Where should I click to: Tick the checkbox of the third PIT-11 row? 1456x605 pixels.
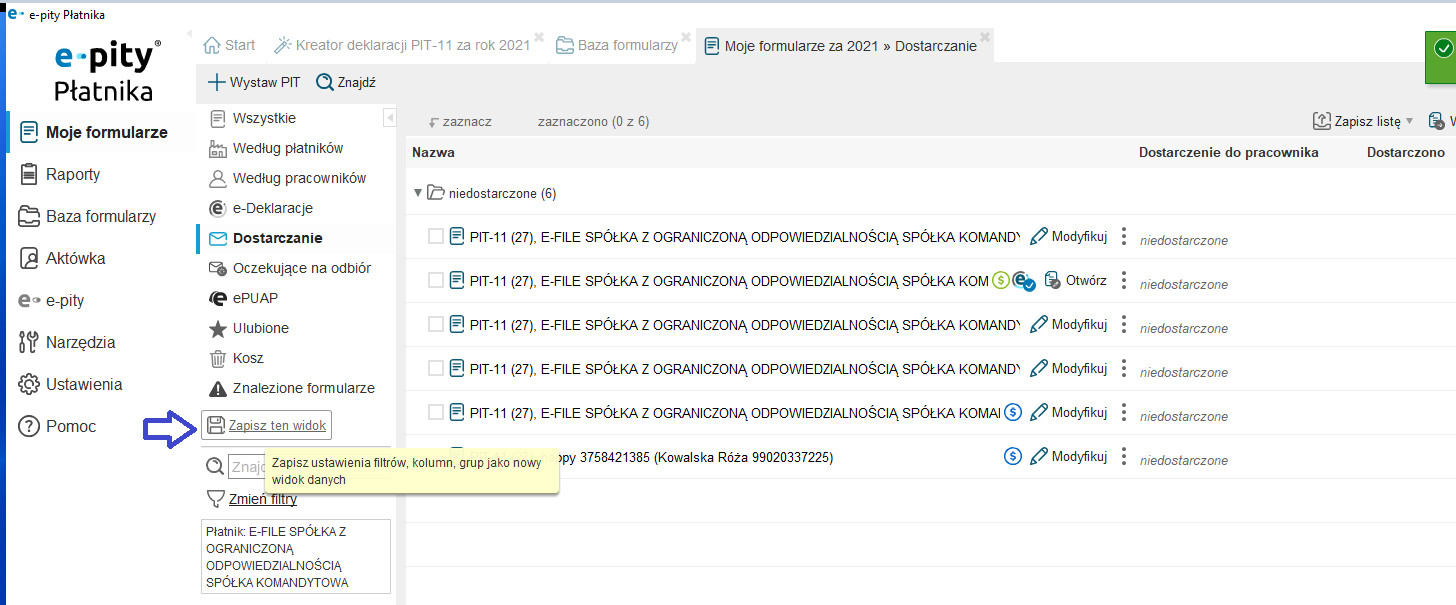[435, 324]
